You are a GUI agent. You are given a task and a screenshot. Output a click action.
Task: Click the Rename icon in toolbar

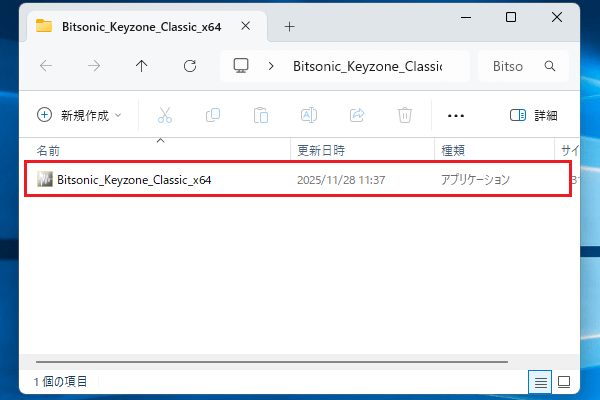coord(309,115)
